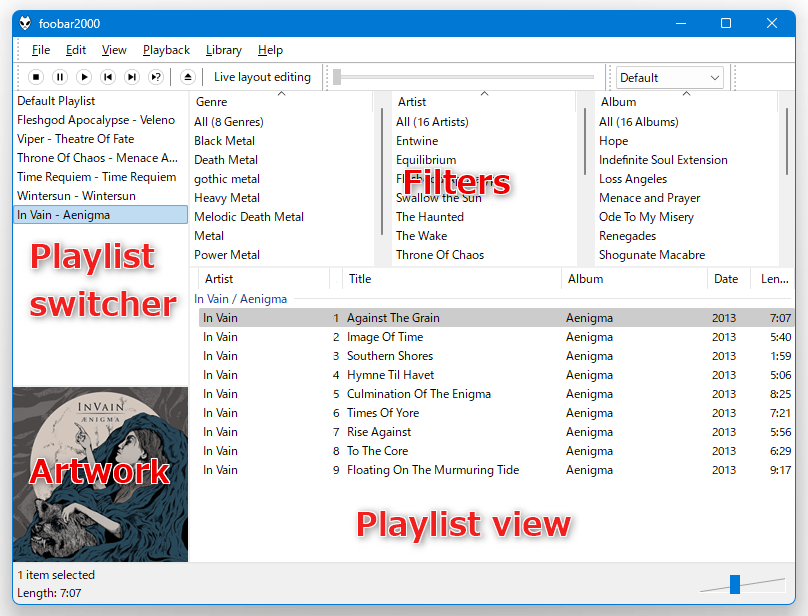Image resolution: width=808 pixels, height=616 pixels.
Task: Click the In Vain album artwork
Action: [x=100, y=474]
